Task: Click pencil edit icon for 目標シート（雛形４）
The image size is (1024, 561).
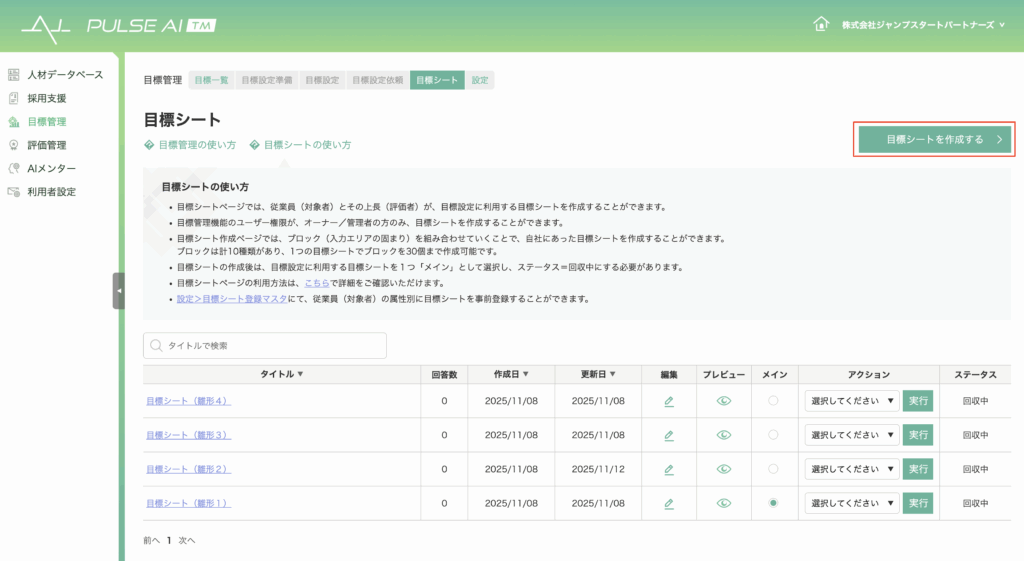Action: point(669,401)
